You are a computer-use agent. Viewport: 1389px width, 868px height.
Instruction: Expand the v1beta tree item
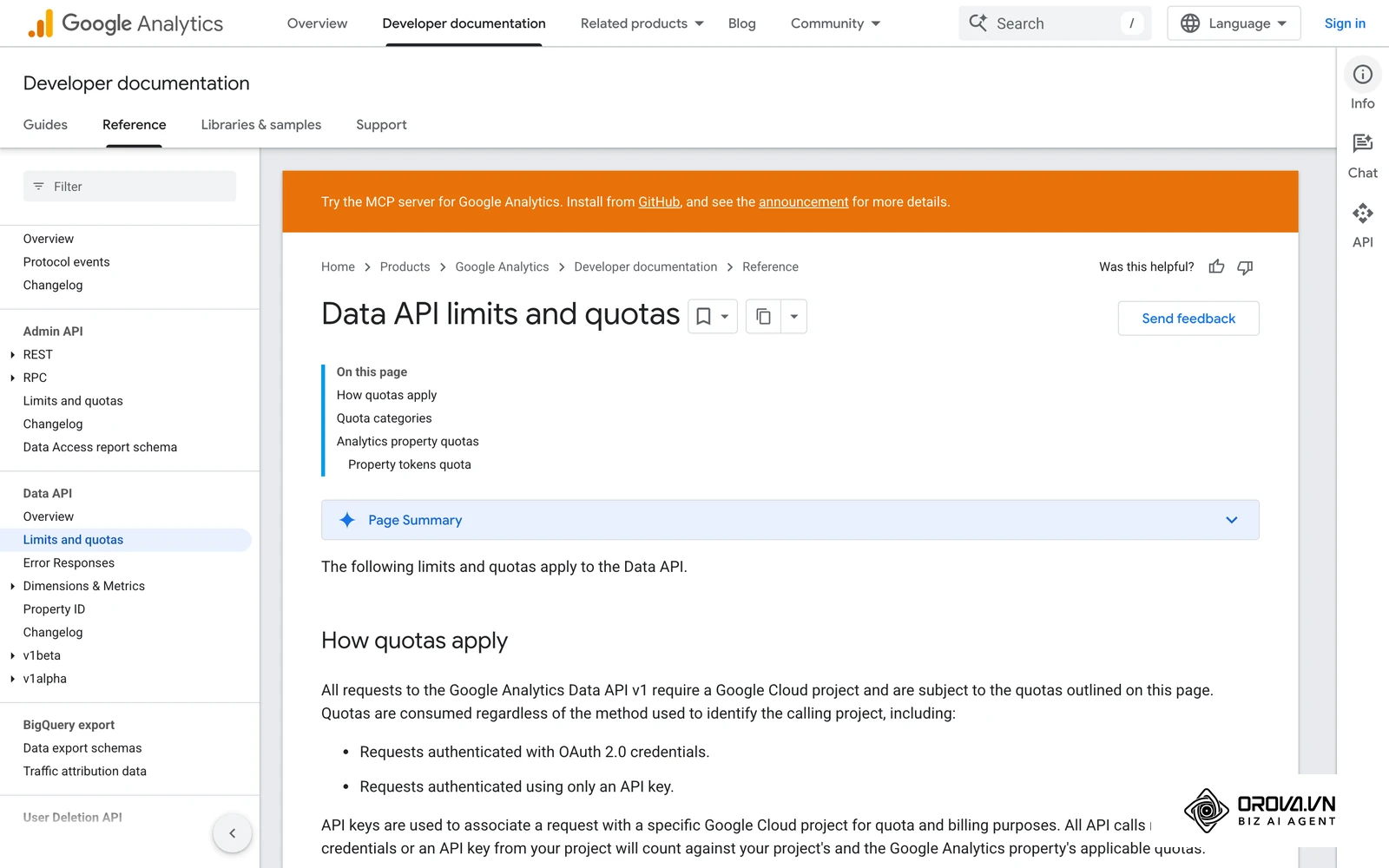13,655
